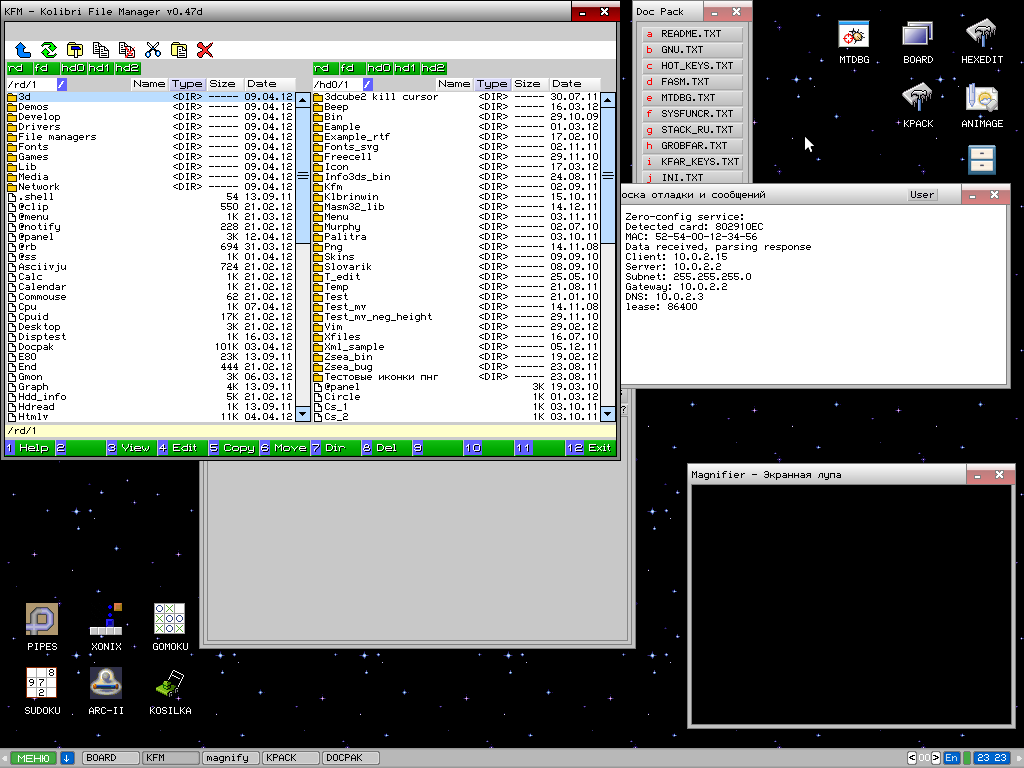This screenshot has width=1024, height=768.
Task: Open the HEXEDIT desktop icon
Action: (x=981, y=42)
